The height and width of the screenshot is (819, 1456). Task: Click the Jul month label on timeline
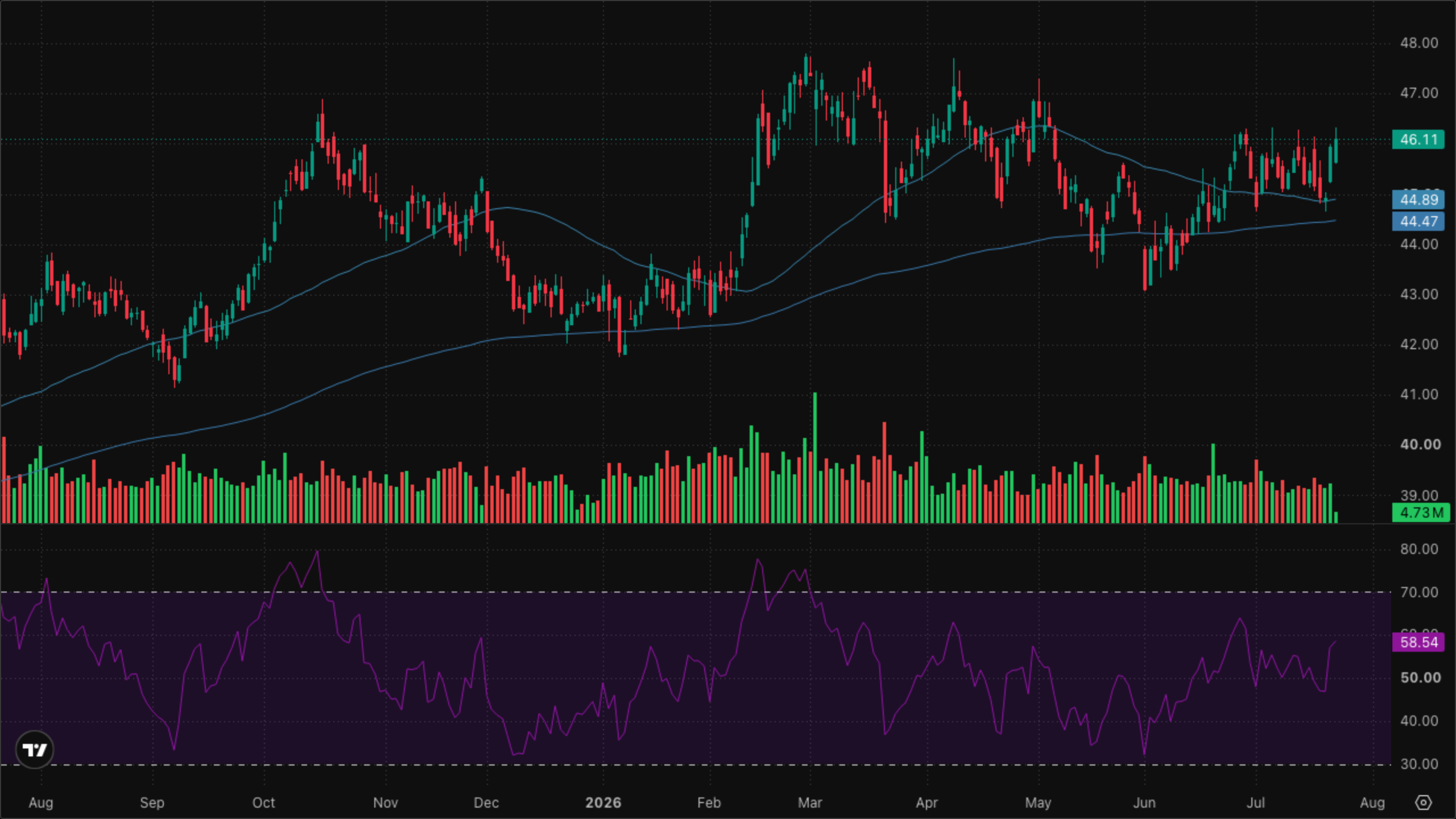pos(1255,803)
